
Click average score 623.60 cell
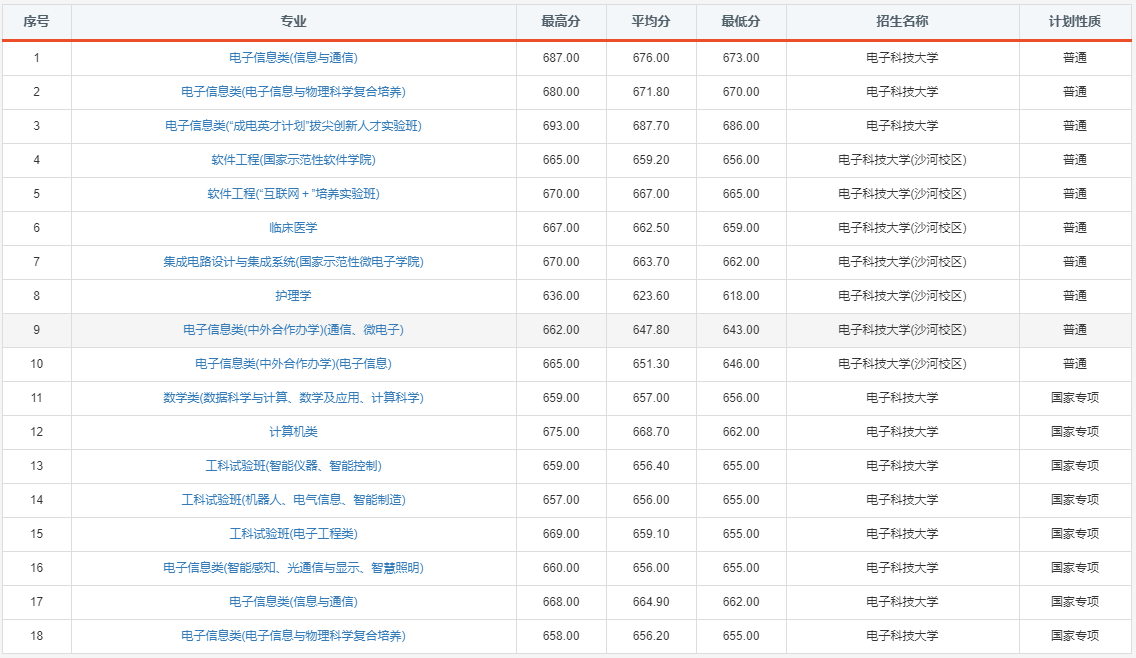coord(651,296)
